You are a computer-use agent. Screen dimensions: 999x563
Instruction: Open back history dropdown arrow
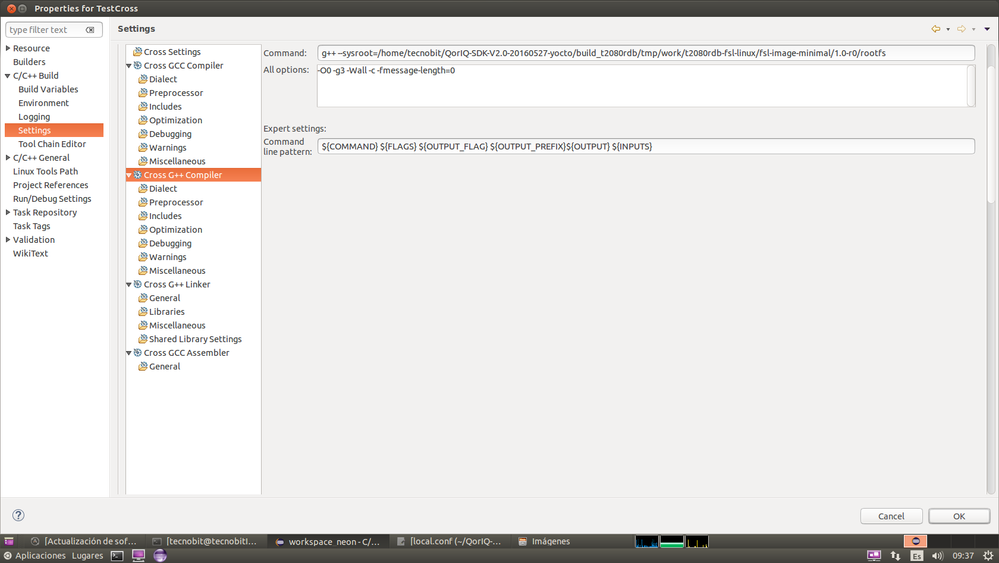click(x=948, y=29)
